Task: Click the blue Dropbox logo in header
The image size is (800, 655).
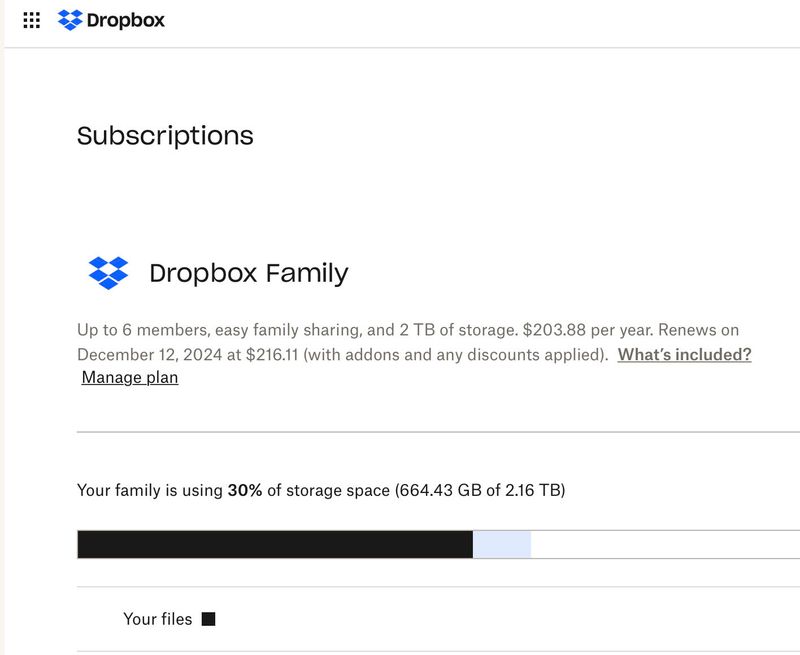Action: coord(70,20)
